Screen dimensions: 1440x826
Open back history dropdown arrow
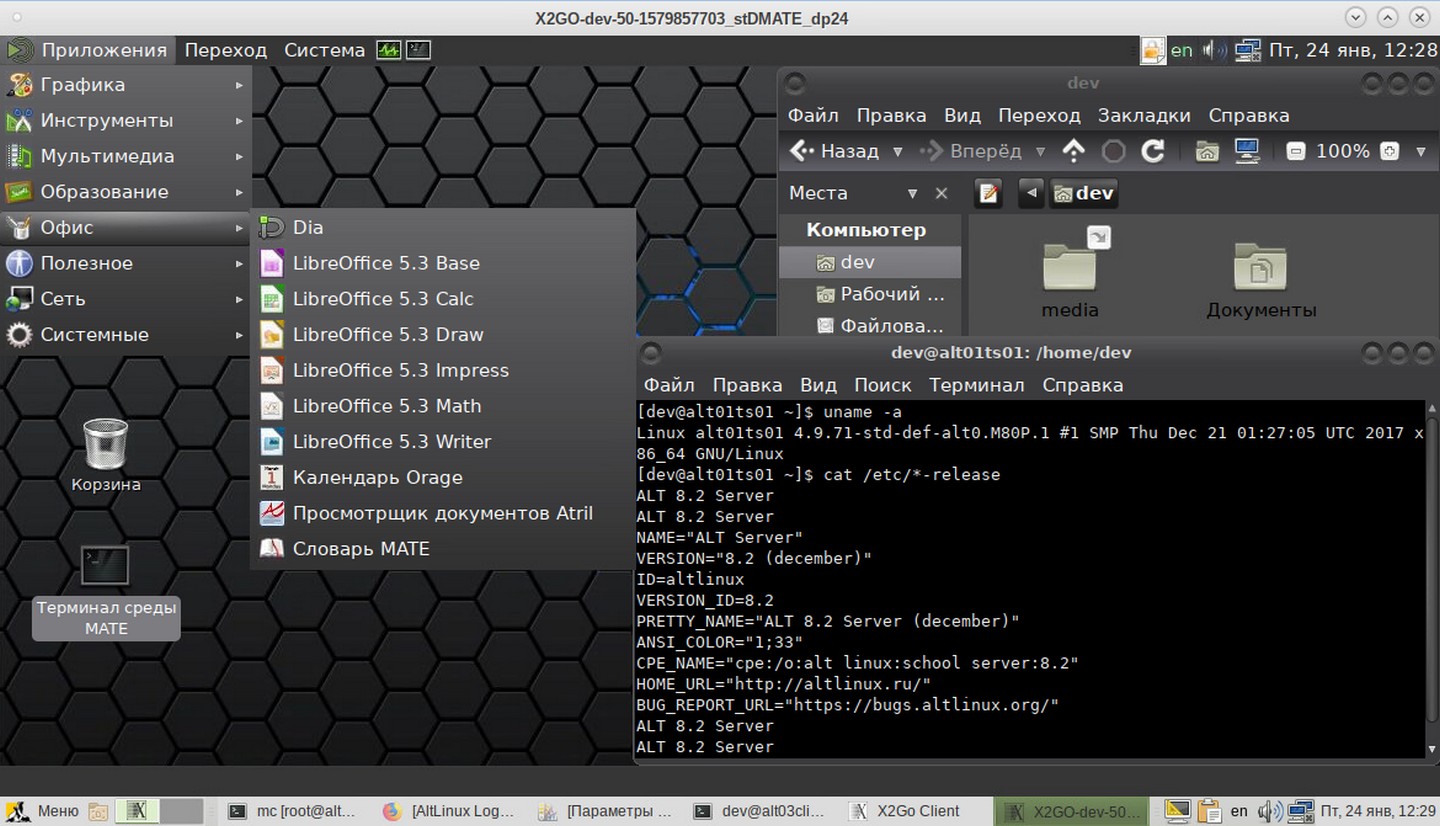pos(897,152)
